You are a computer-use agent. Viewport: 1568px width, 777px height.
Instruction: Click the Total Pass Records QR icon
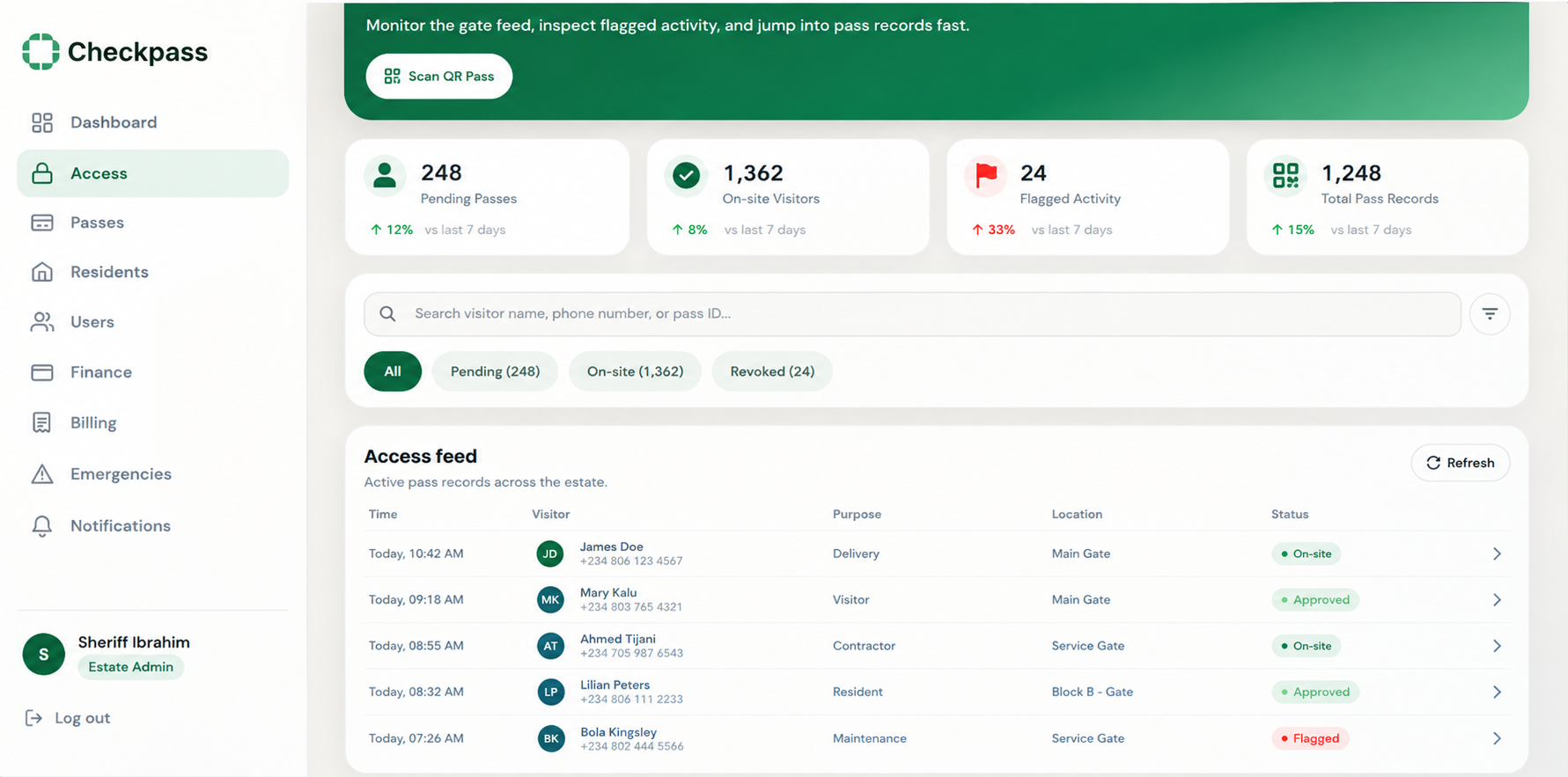pyautogui.click(x=1285, y=175)
